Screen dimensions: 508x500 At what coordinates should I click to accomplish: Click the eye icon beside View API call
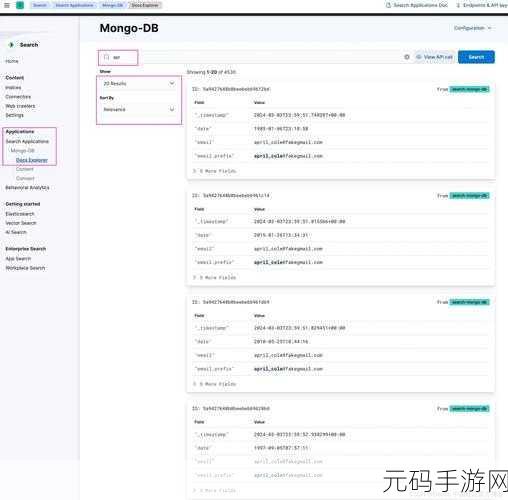click(419, 57)
